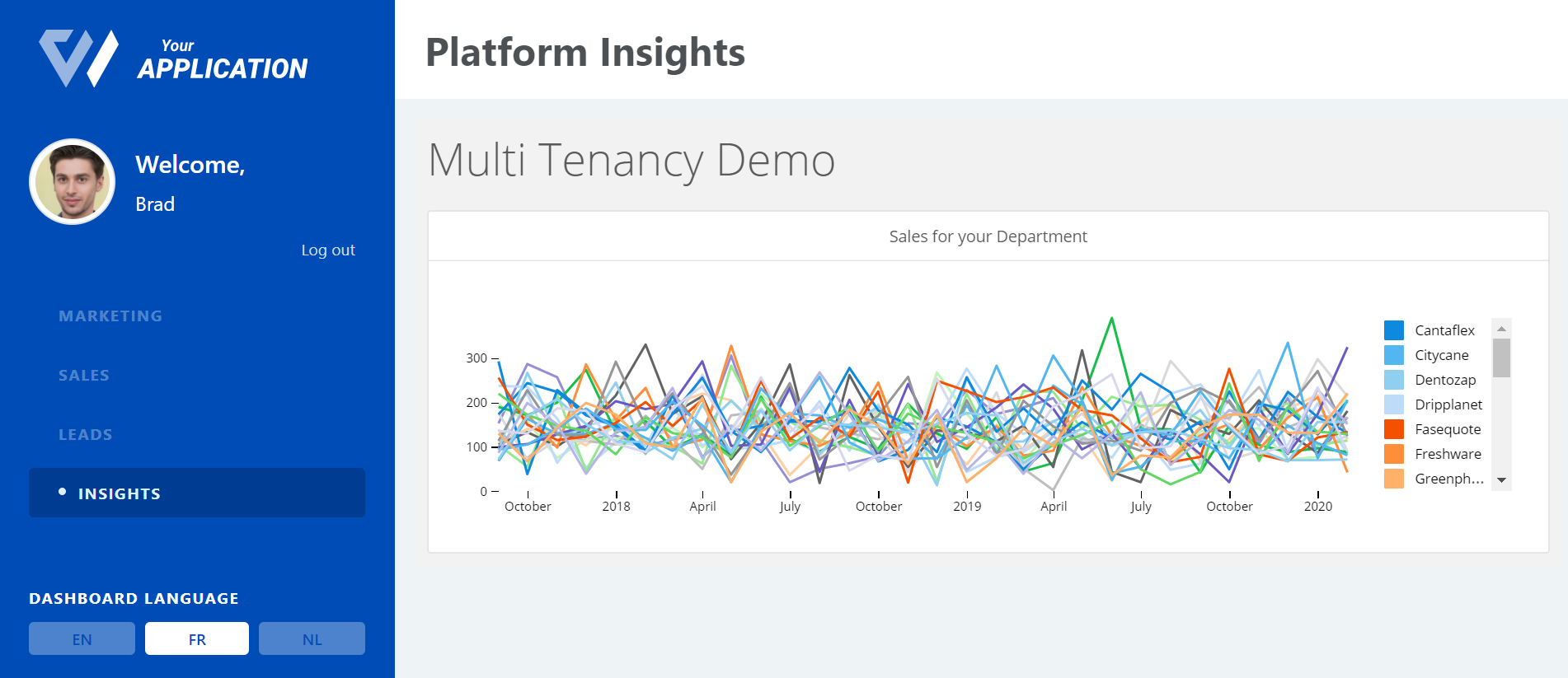Toggle the Fasequote orange-red legend swatch
Viewport: 1568px width, 678px height.
coord(1394,429)
